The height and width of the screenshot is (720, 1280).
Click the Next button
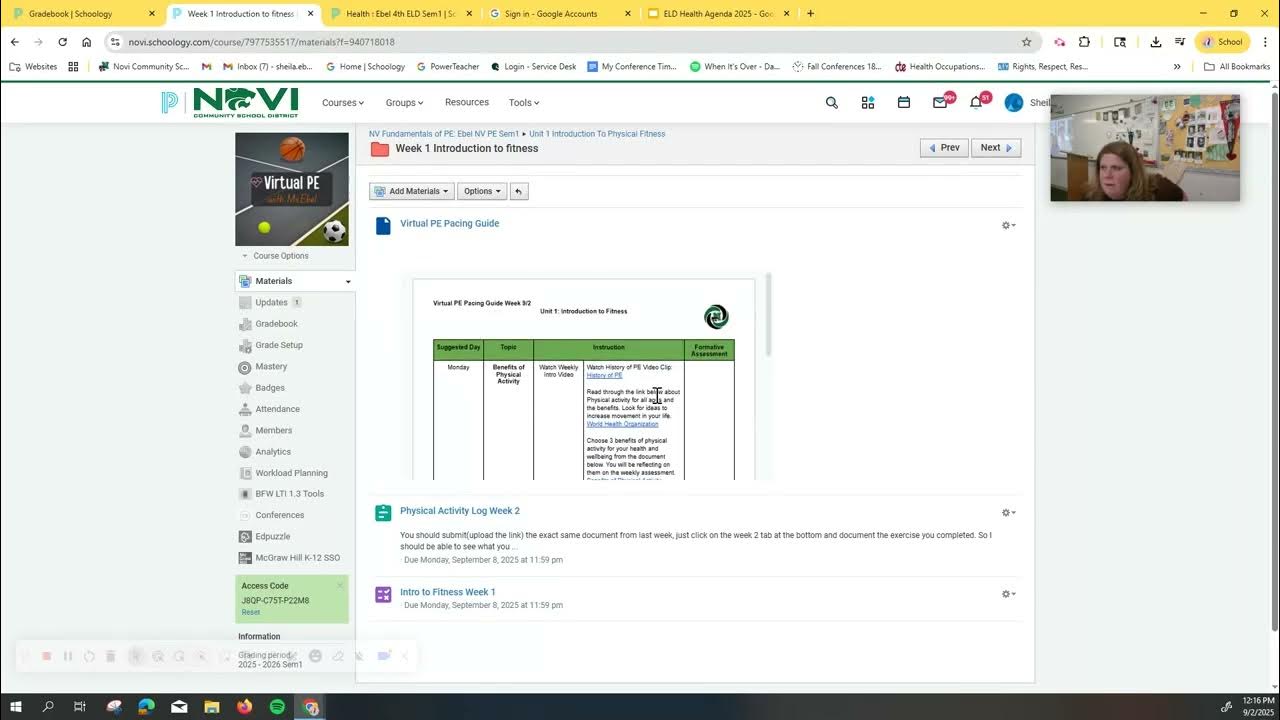[x=996, y=148]
